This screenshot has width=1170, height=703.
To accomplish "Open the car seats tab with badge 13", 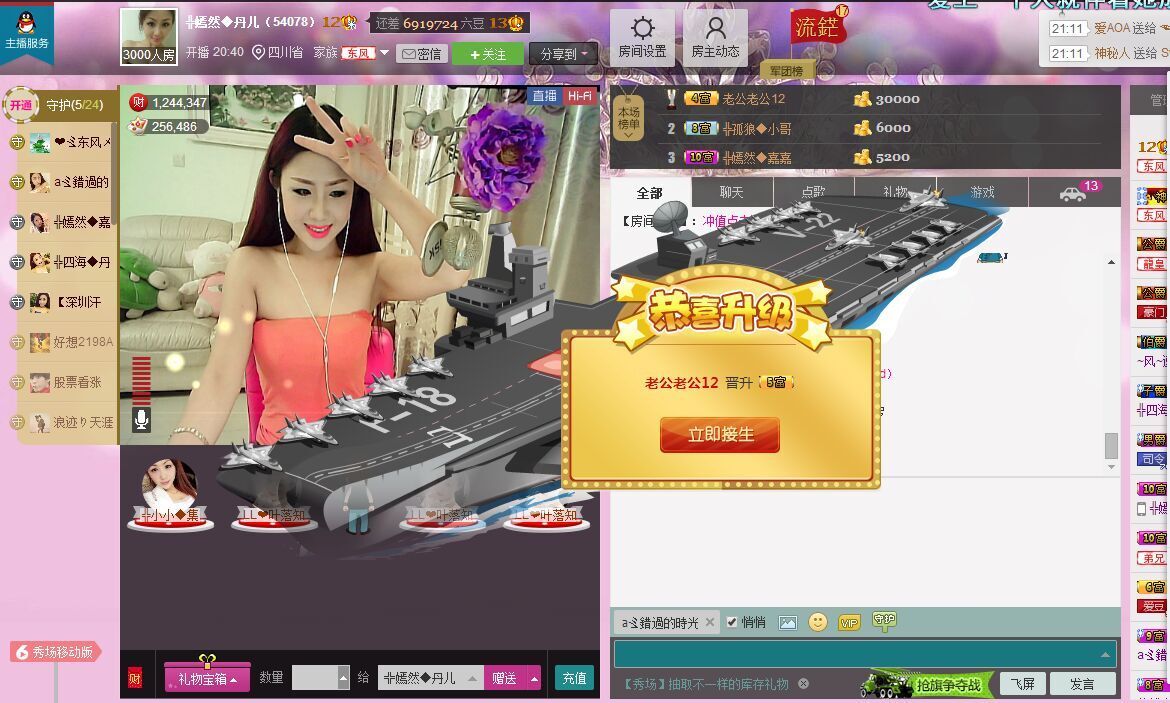I will click(x=1074, y=192).
